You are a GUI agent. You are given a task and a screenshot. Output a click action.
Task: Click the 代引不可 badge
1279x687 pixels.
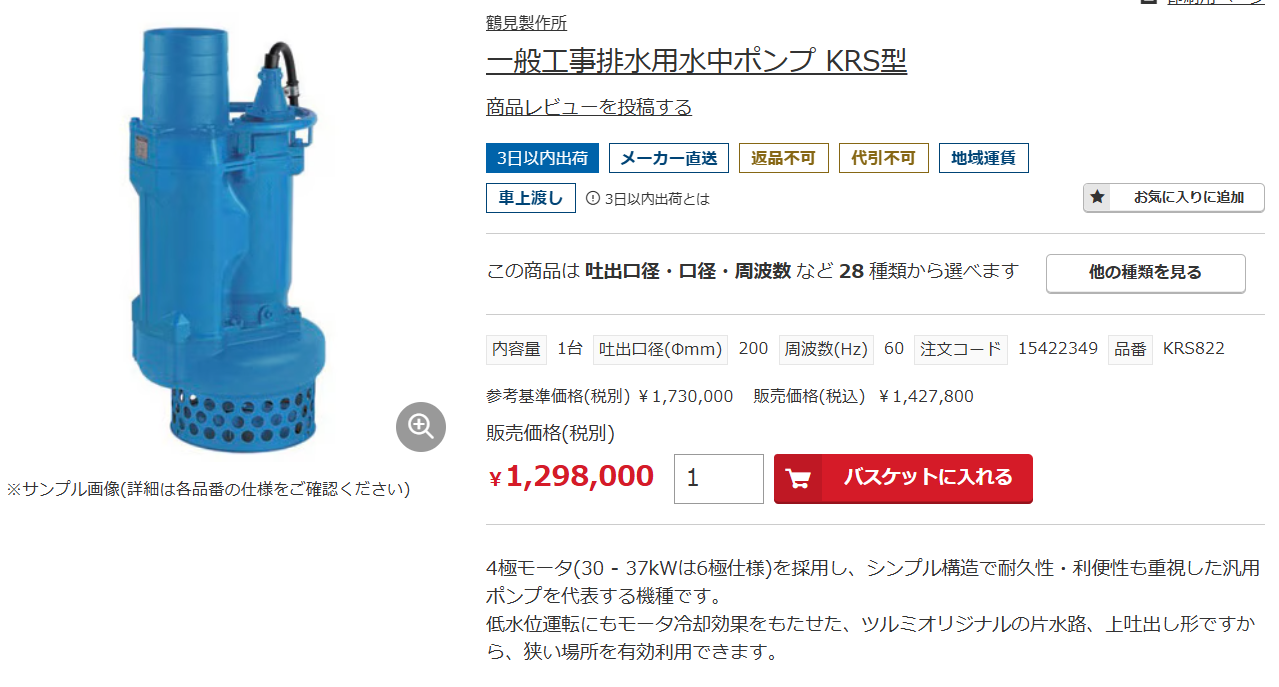point(884,158)
